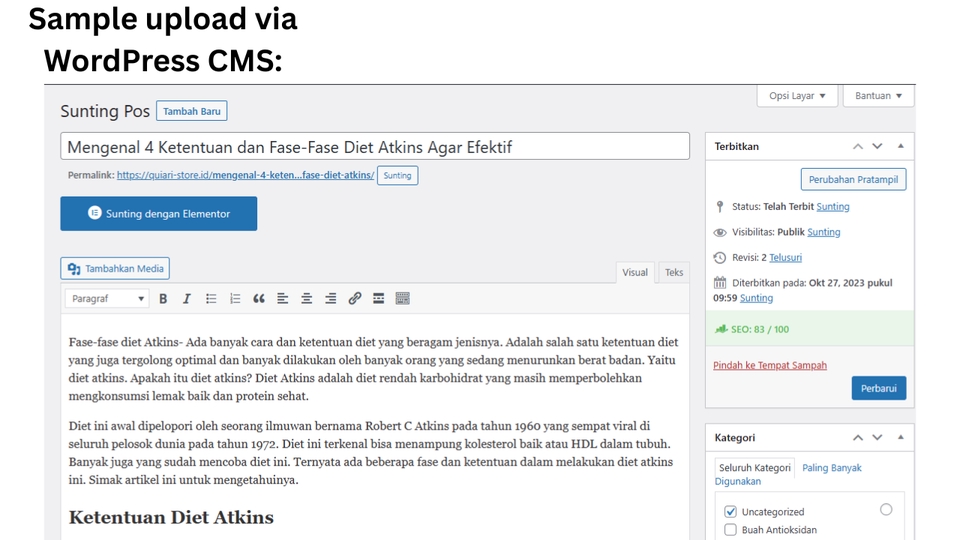Collapse the Terbitkan panel with triangle toggle
The height and width of the screenshot is (540, 960).
pos(901,146)
